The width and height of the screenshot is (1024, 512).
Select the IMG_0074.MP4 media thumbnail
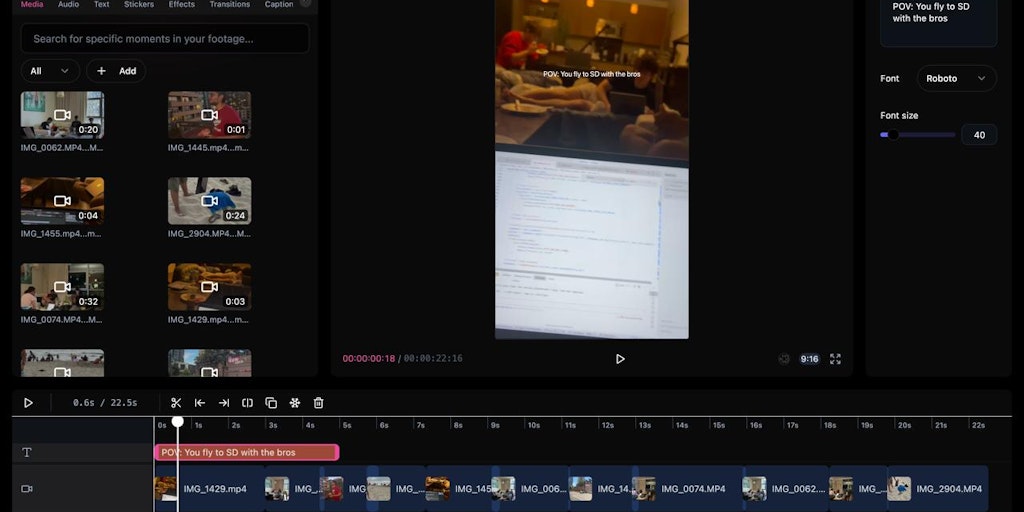pos(62,287)
